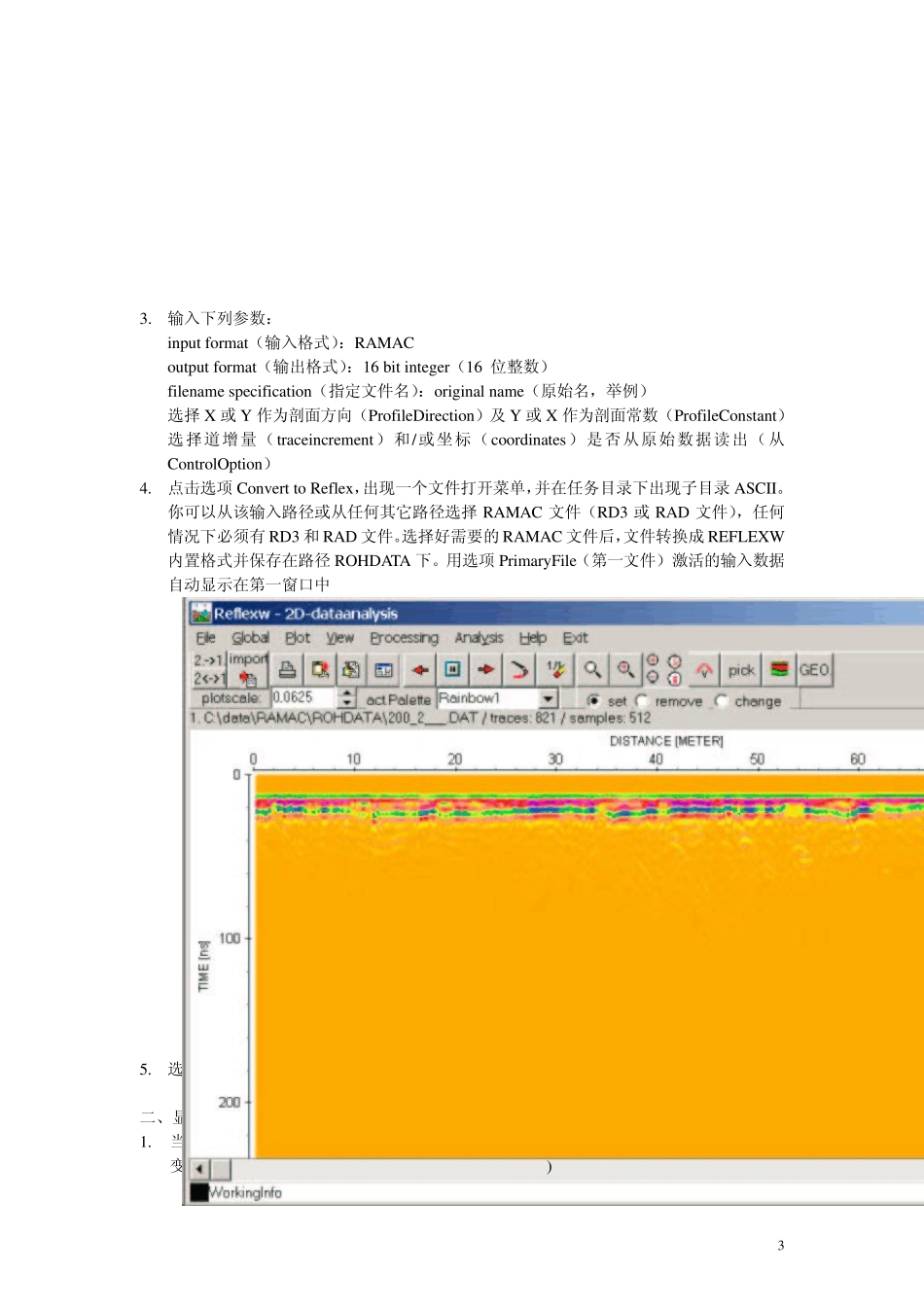Click the 2->1 window button

[209, 660]
